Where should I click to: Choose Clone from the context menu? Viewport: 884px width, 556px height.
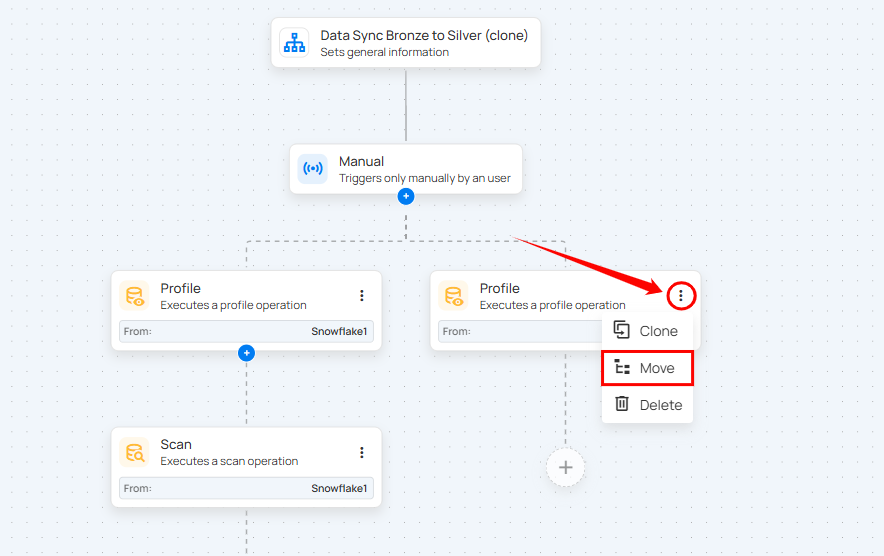(x=647, y=331)
